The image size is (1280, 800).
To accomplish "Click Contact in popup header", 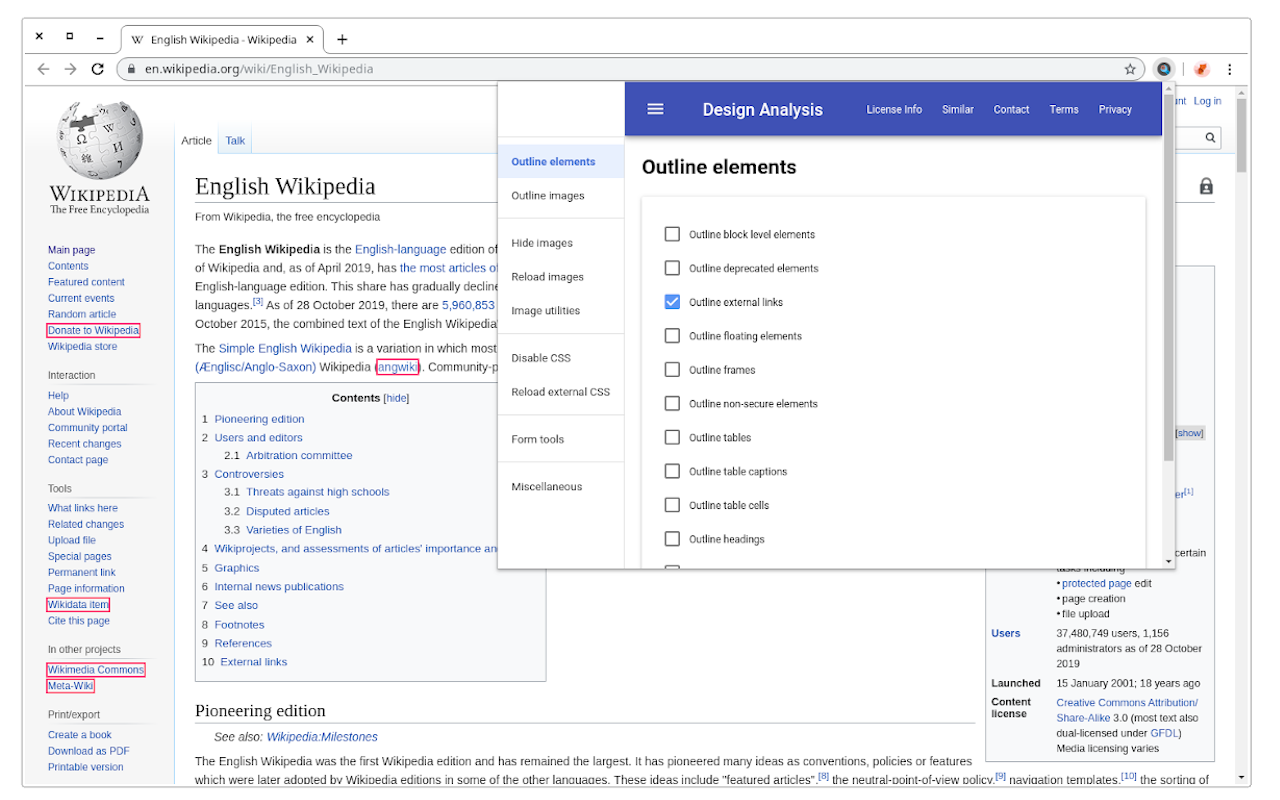I will click(x=1011, y=110).
